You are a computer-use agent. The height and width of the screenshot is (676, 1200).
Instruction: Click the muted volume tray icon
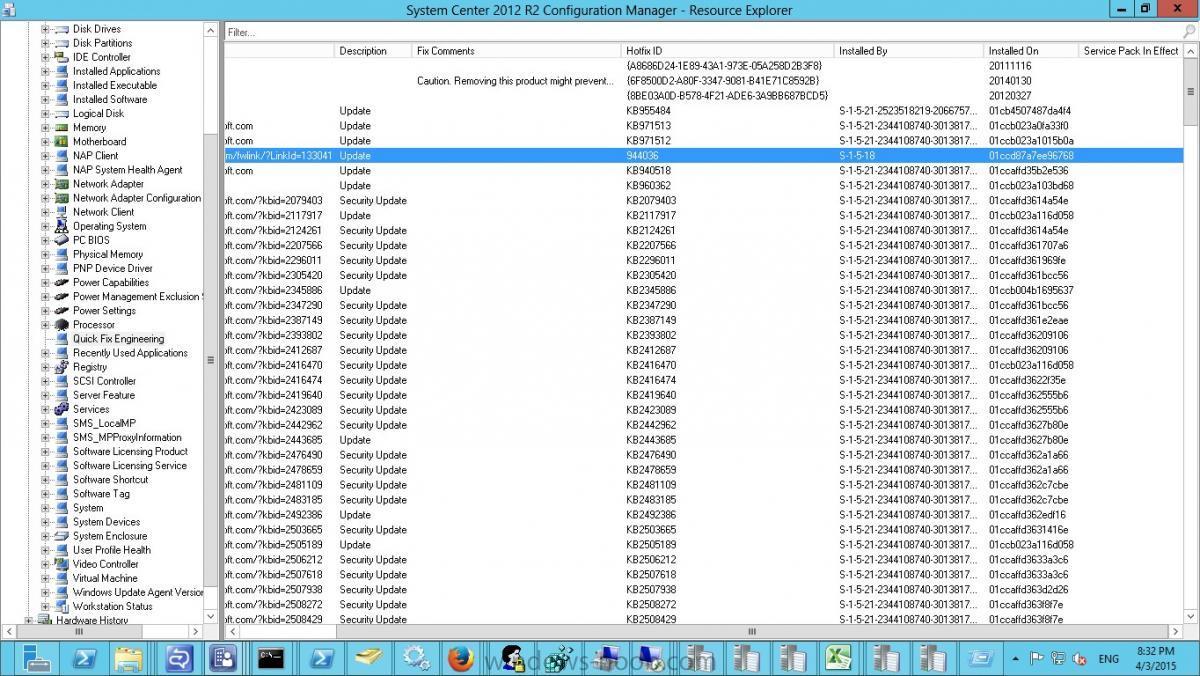(1079, 659)
